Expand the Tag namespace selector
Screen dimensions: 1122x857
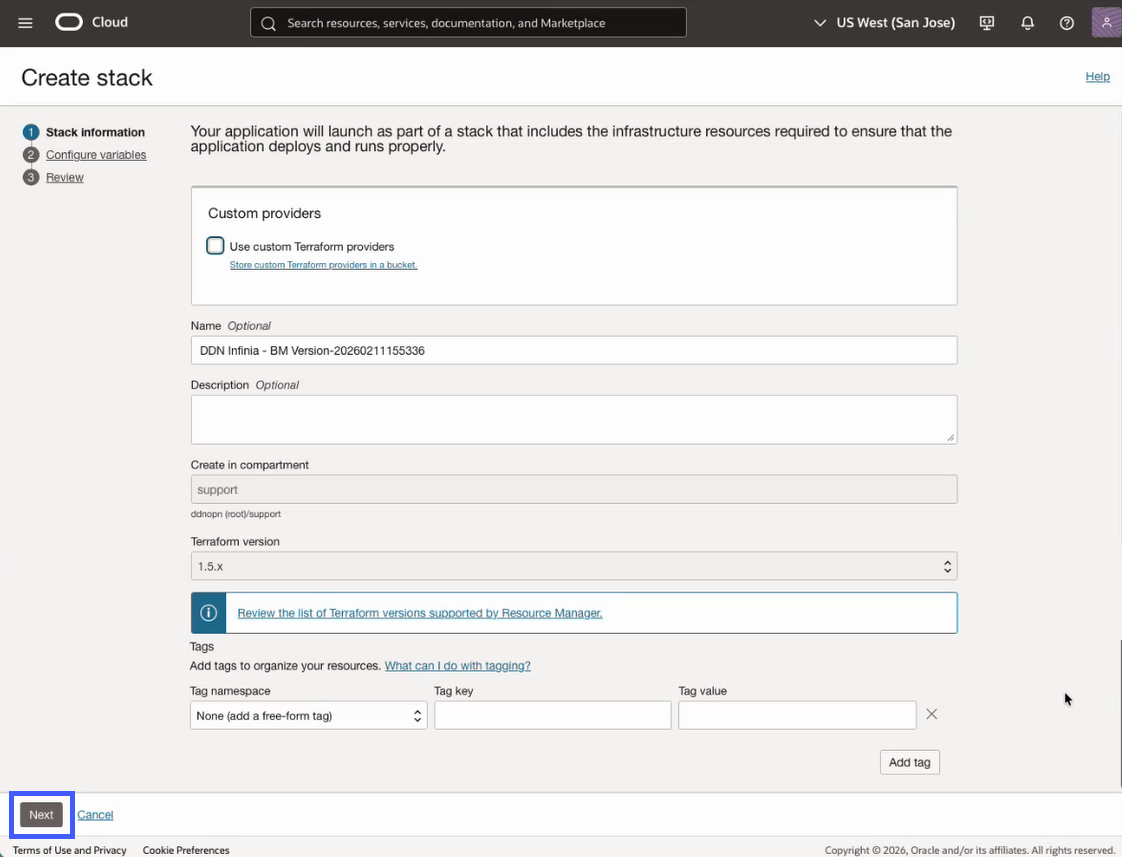(x=418, y=715)
